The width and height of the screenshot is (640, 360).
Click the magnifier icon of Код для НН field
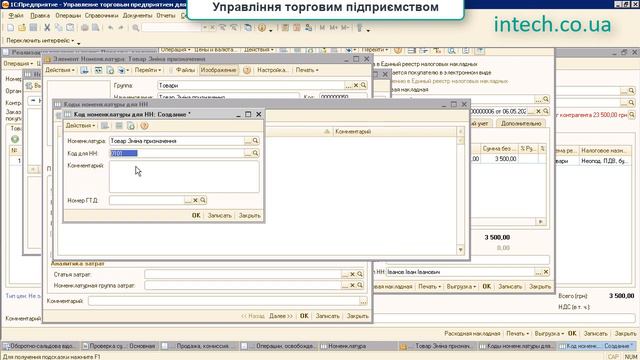255,153
